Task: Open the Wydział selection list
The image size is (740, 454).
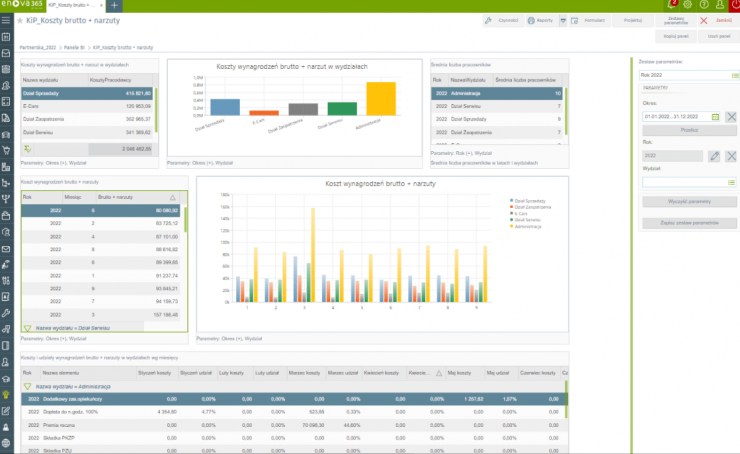Action: [x=731, y=182]
